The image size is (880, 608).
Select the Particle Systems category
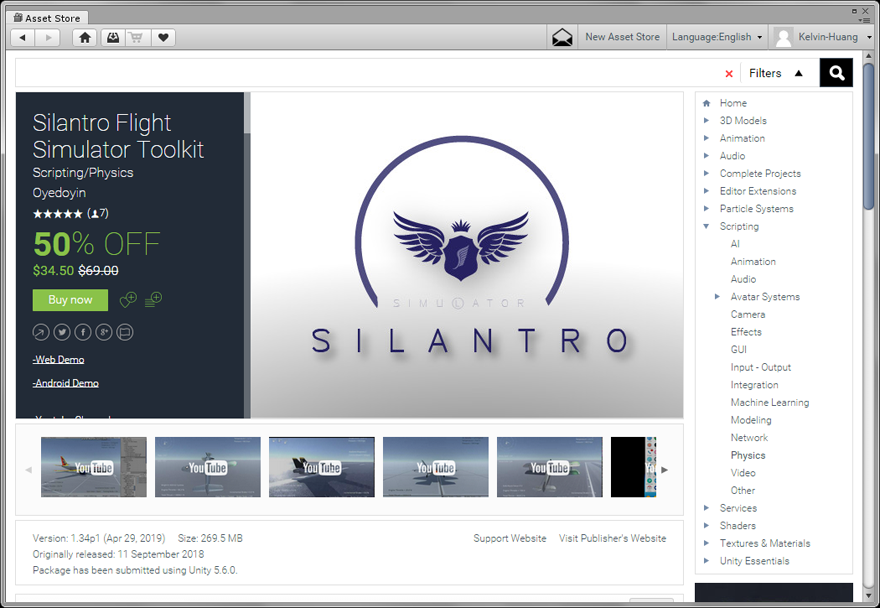(x=757, y=208)
